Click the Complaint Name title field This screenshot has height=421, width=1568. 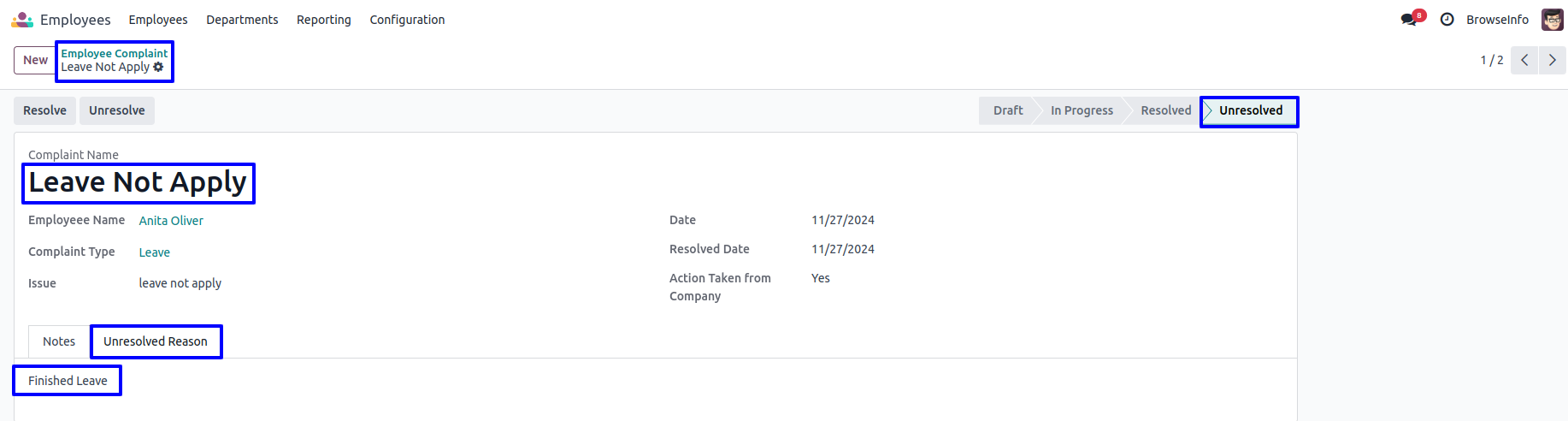138,182
